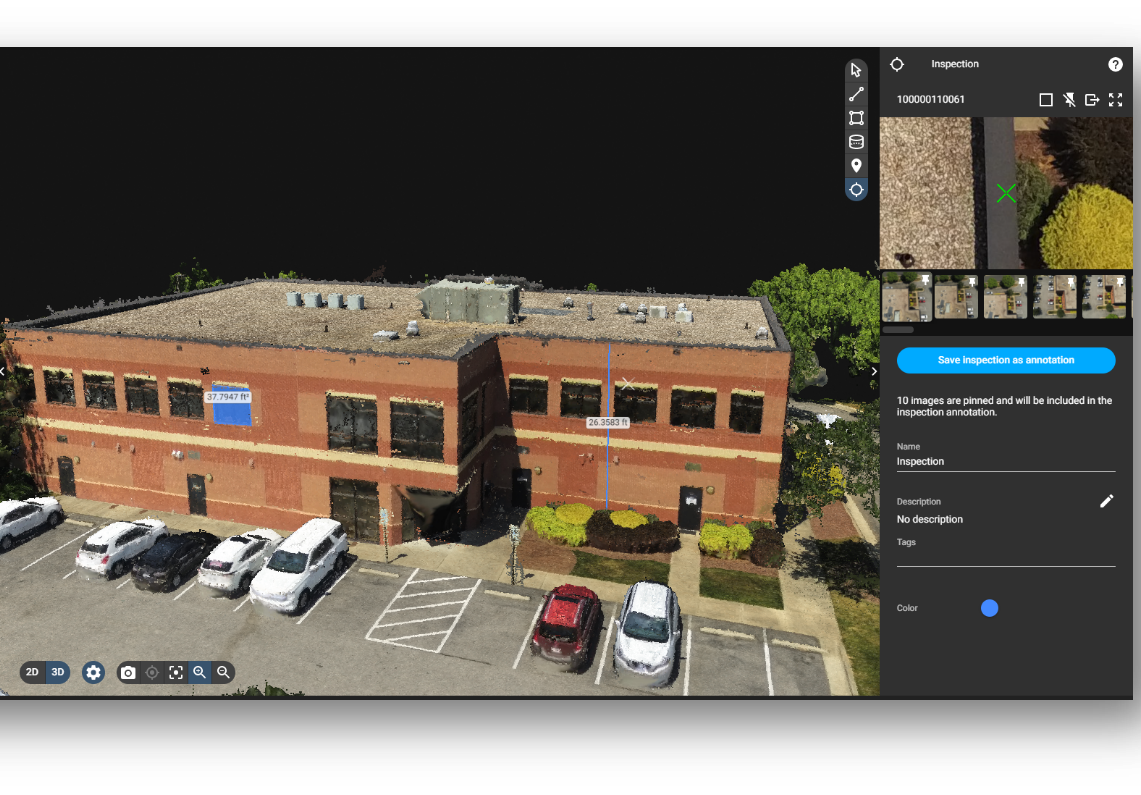Screen dimensions: 1141x795
Task: Unpin the current inspection image
Action: (1069, 100)
